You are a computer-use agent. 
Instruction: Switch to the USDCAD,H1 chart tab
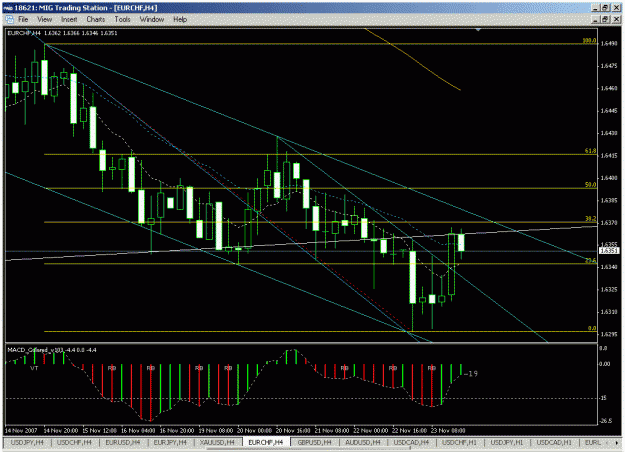pyautogui.click(x=554, y=442)
